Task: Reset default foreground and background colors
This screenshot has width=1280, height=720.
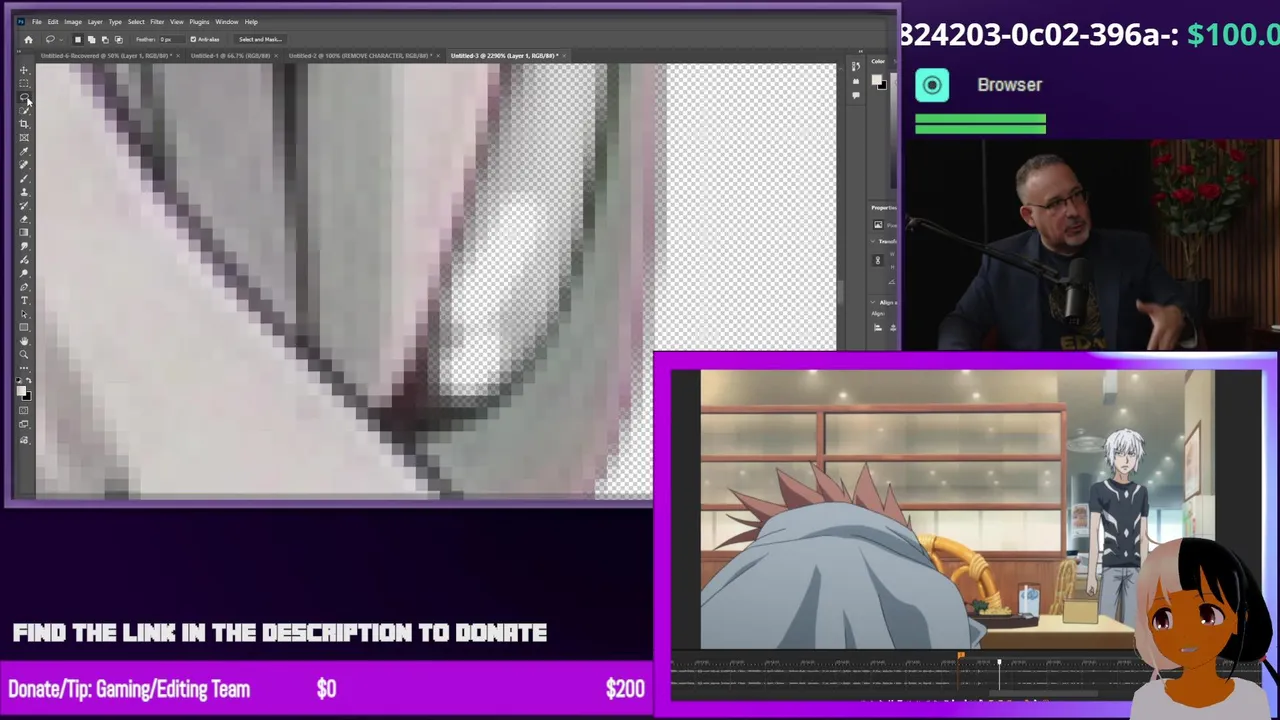Action: coord(18,381)
